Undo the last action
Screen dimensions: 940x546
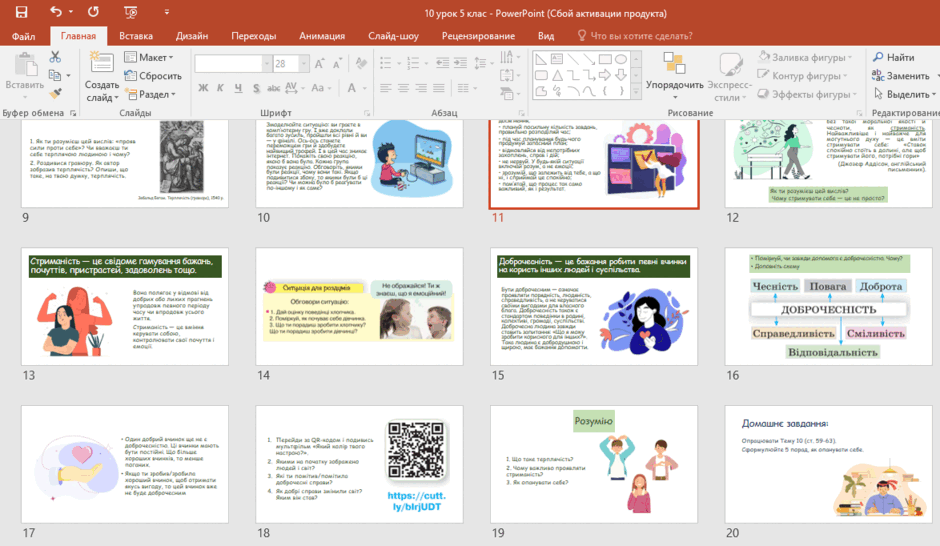click(x=56, y=12)
